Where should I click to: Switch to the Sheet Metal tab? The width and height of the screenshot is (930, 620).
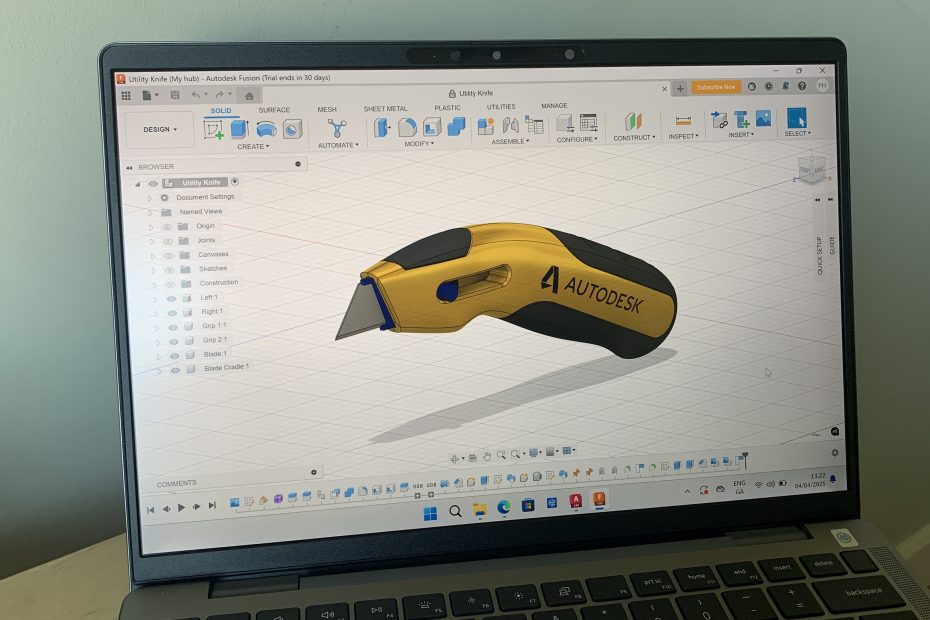(x=386, y=109)
